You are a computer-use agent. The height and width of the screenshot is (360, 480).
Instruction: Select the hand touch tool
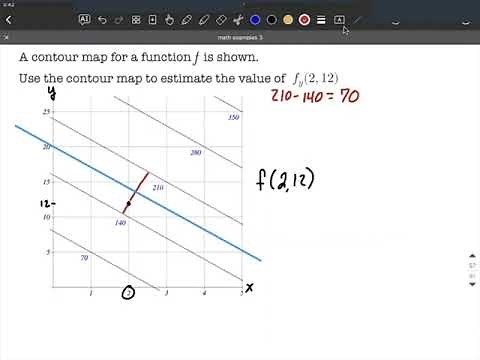click(169, 20)
